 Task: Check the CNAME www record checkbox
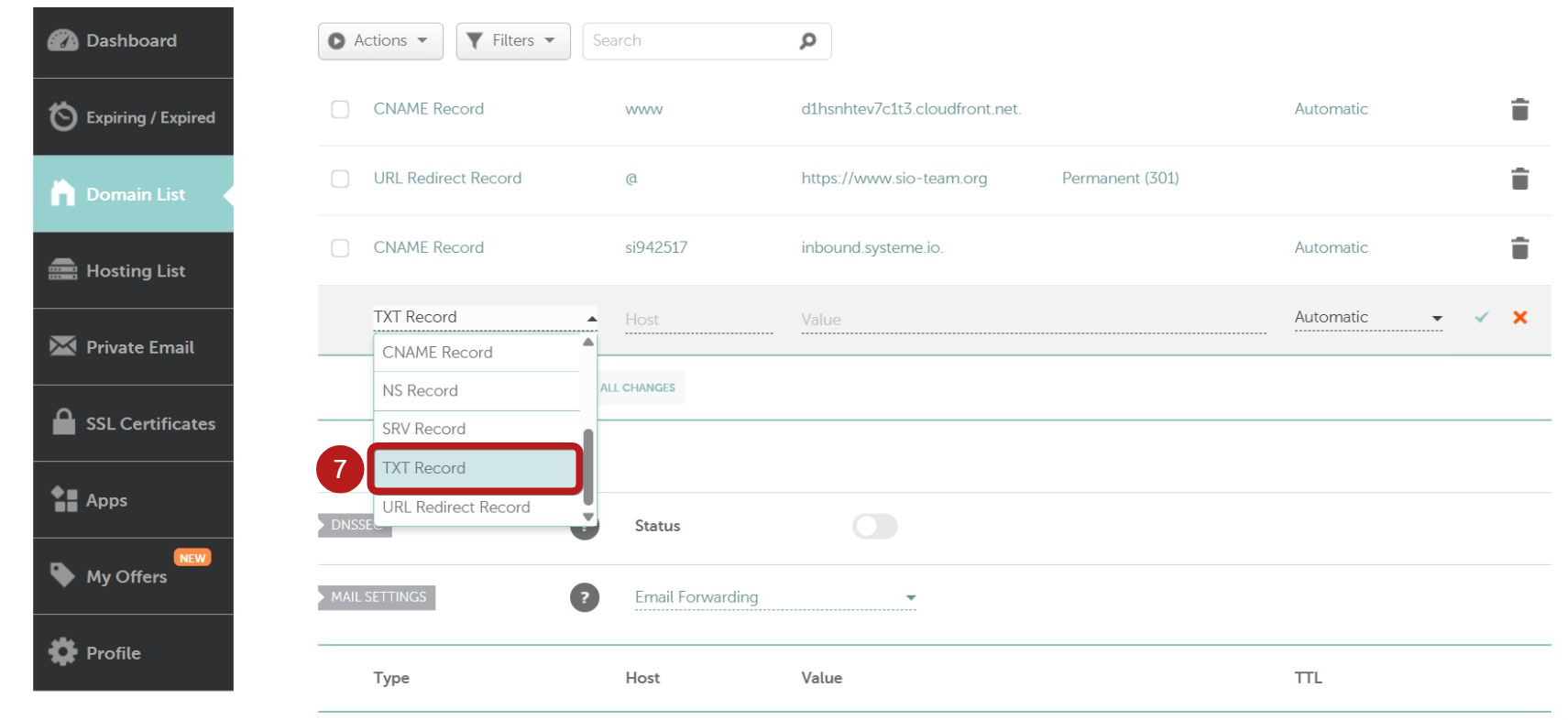pos(340,109)
